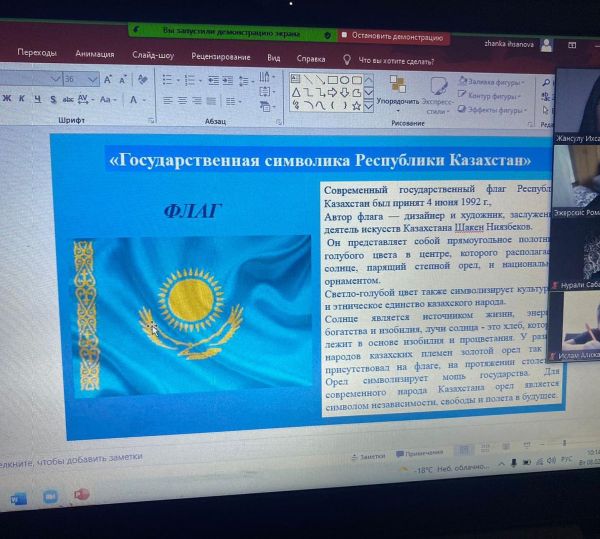The width and height of the screenshot is (600, 539).
Task: Toggle bold formatting (Ж)
Action: [7, 99]
